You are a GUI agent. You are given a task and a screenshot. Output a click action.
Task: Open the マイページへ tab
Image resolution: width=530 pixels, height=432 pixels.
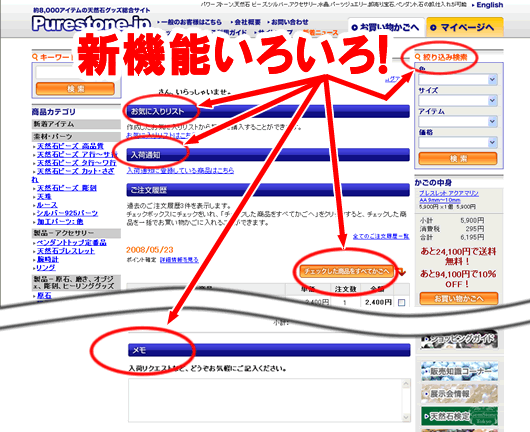click(x=465, y=27)
